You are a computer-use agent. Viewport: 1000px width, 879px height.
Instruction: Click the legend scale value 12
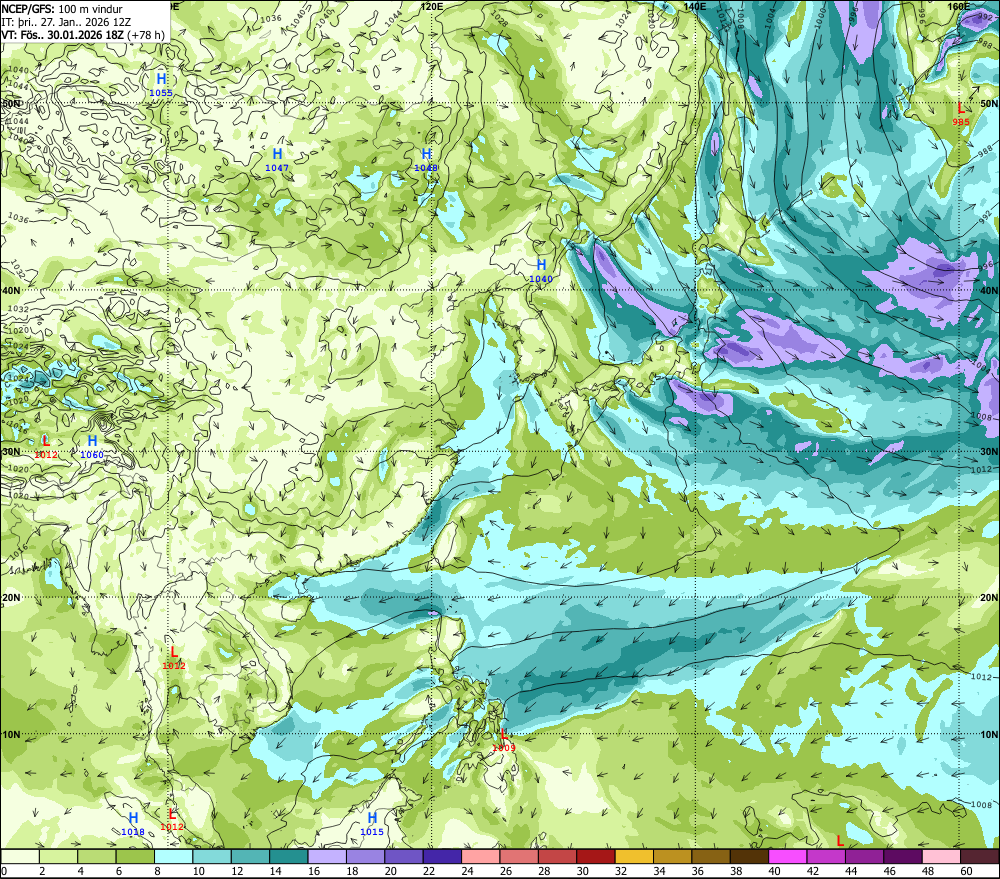[x=237, y=871]
